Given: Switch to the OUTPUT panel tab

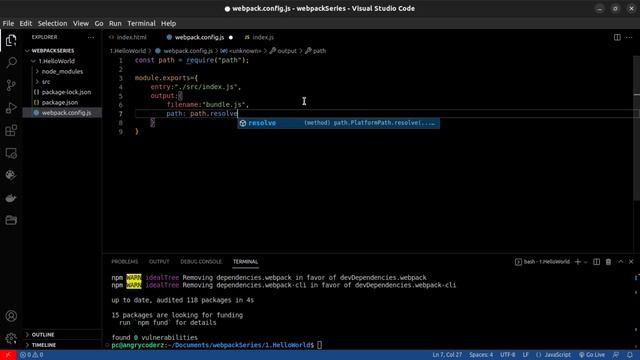Looking at the screenshot, I should 159,262.
